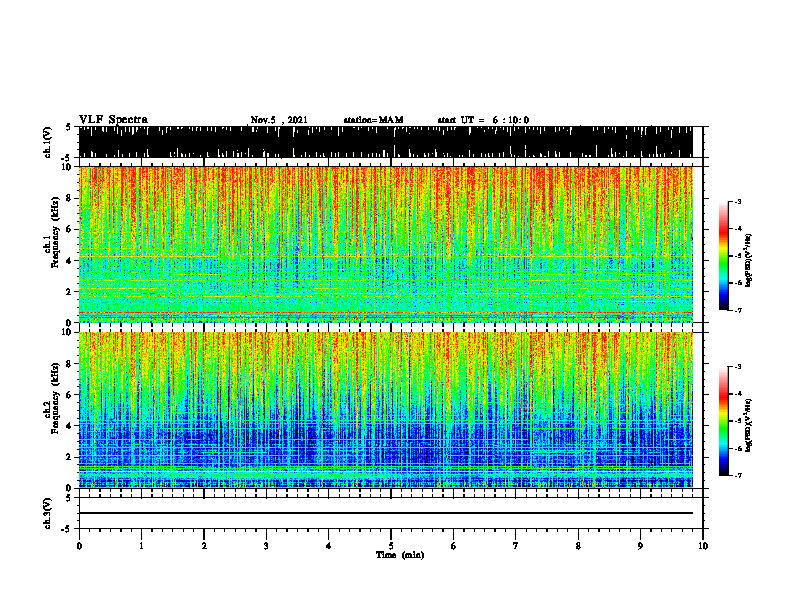Click "-3" label on ch.1 color scale

(x=738, y=202)
